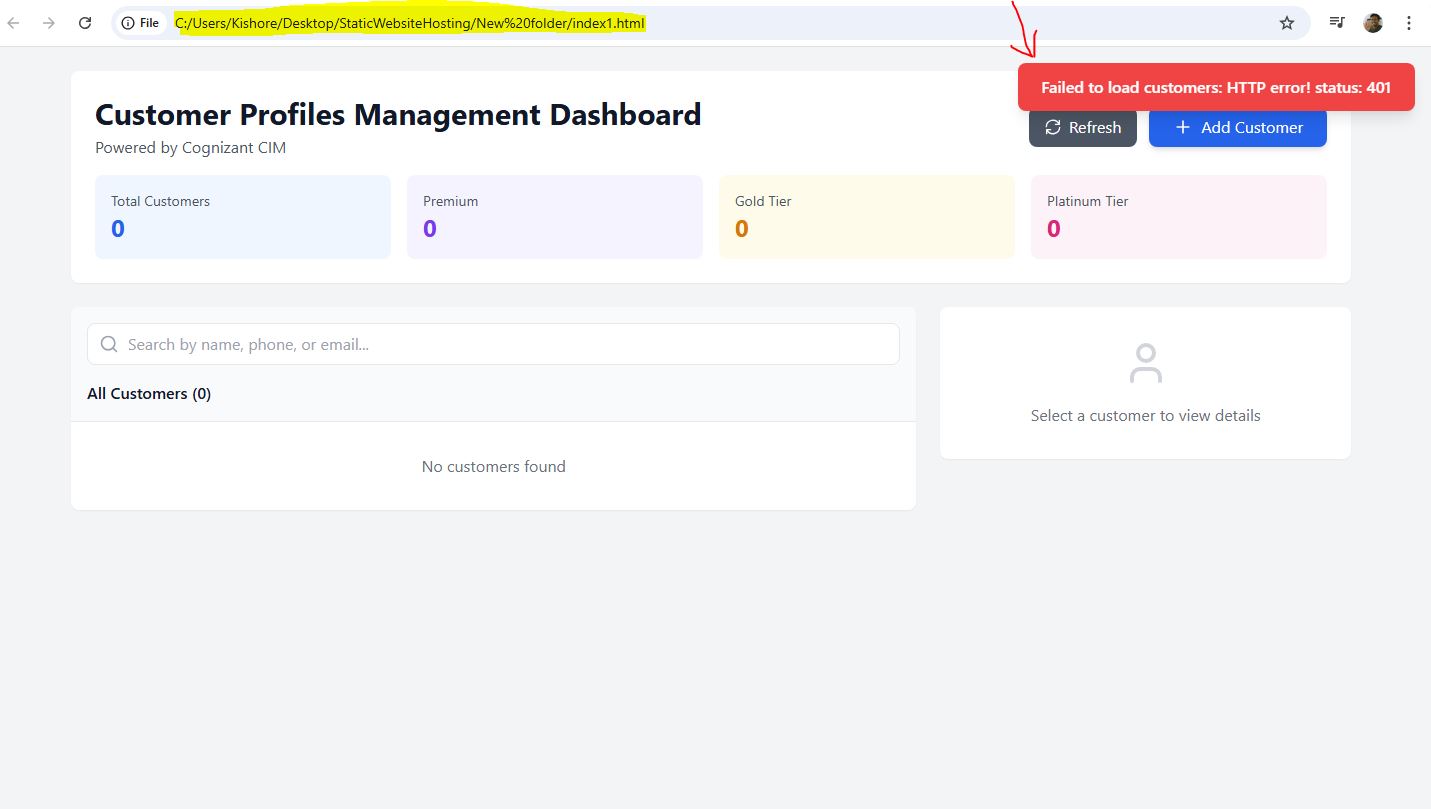Dismiss the red failed to load customers alert
The height and width of the screenshot is (809, 1431).
(1215, 87)
